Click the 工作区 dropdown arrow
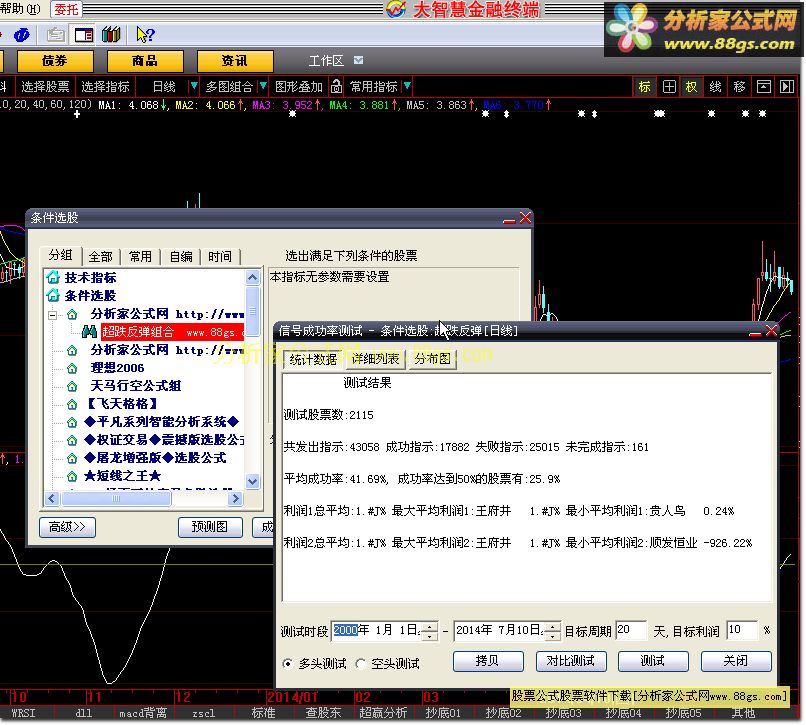Screen dimensions: 806x725 pyautogui.click(x=358, y=61)
